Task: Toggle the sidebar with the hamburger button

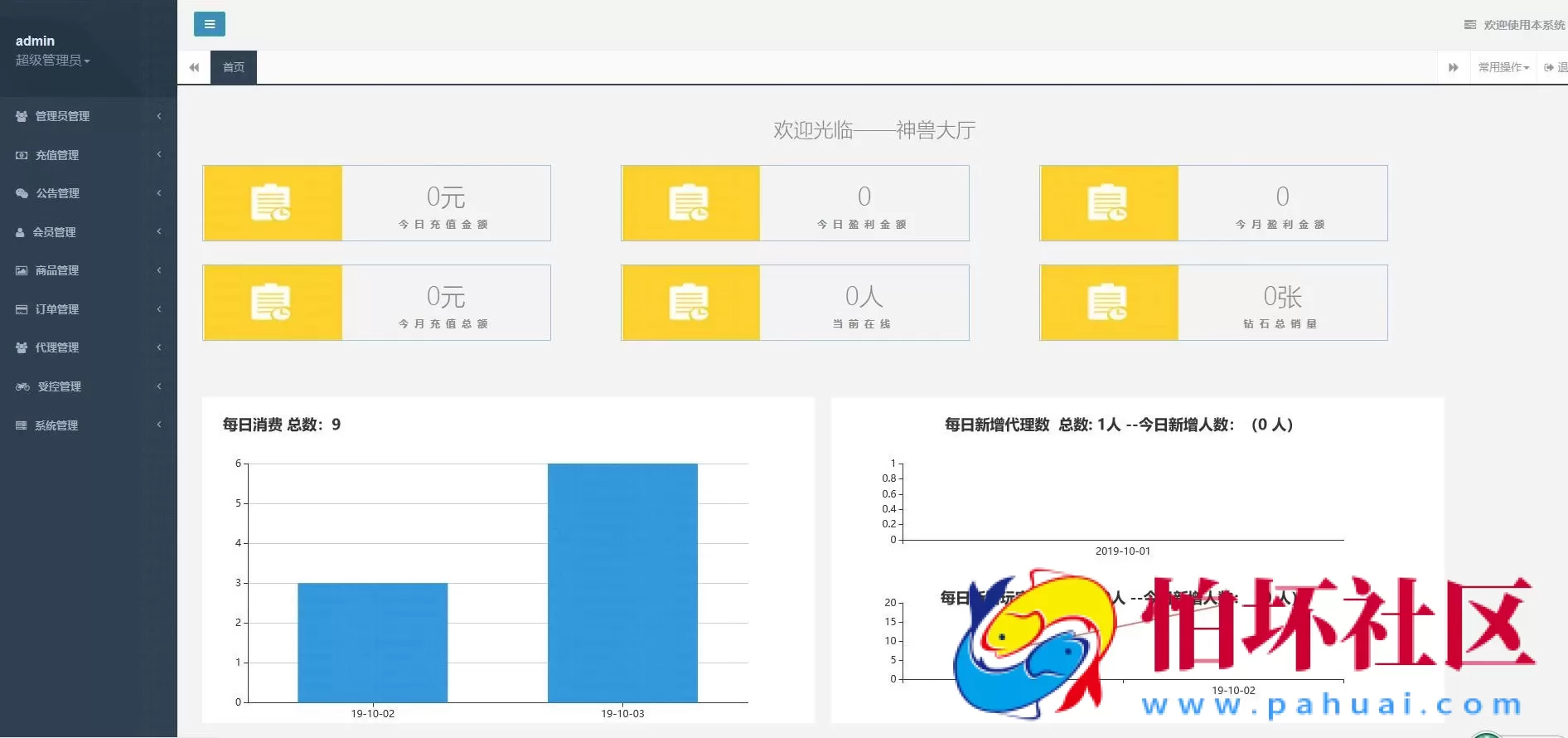Action: pyautogui.click(x=209, y=24)
